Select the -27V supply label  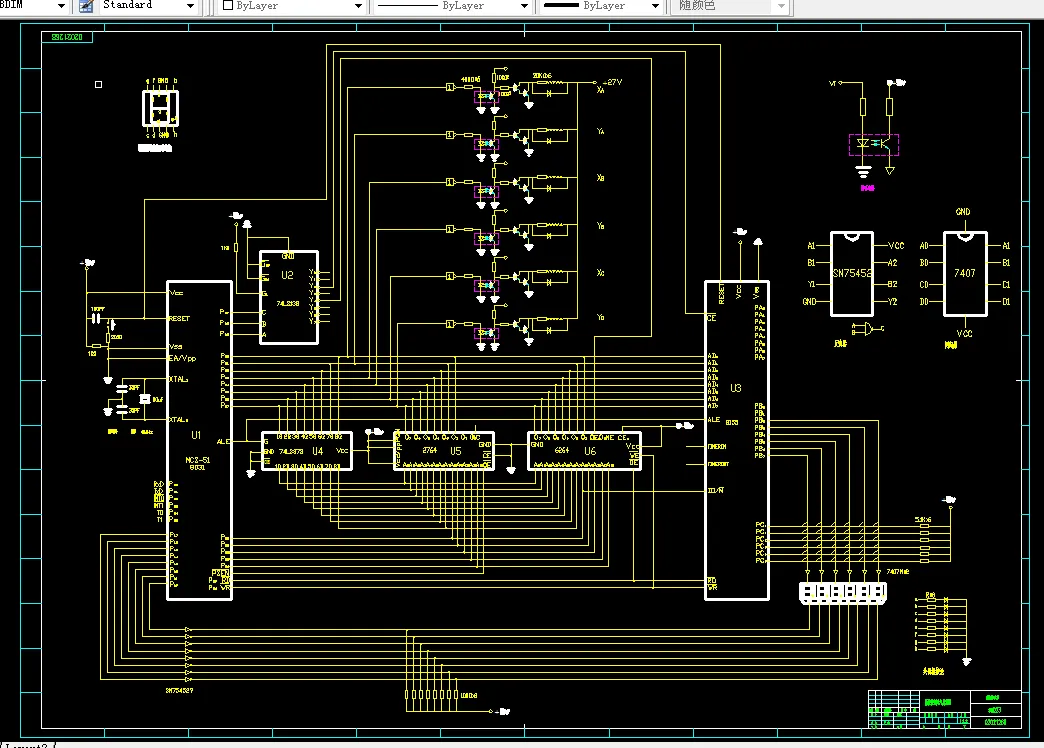(612, 82)
